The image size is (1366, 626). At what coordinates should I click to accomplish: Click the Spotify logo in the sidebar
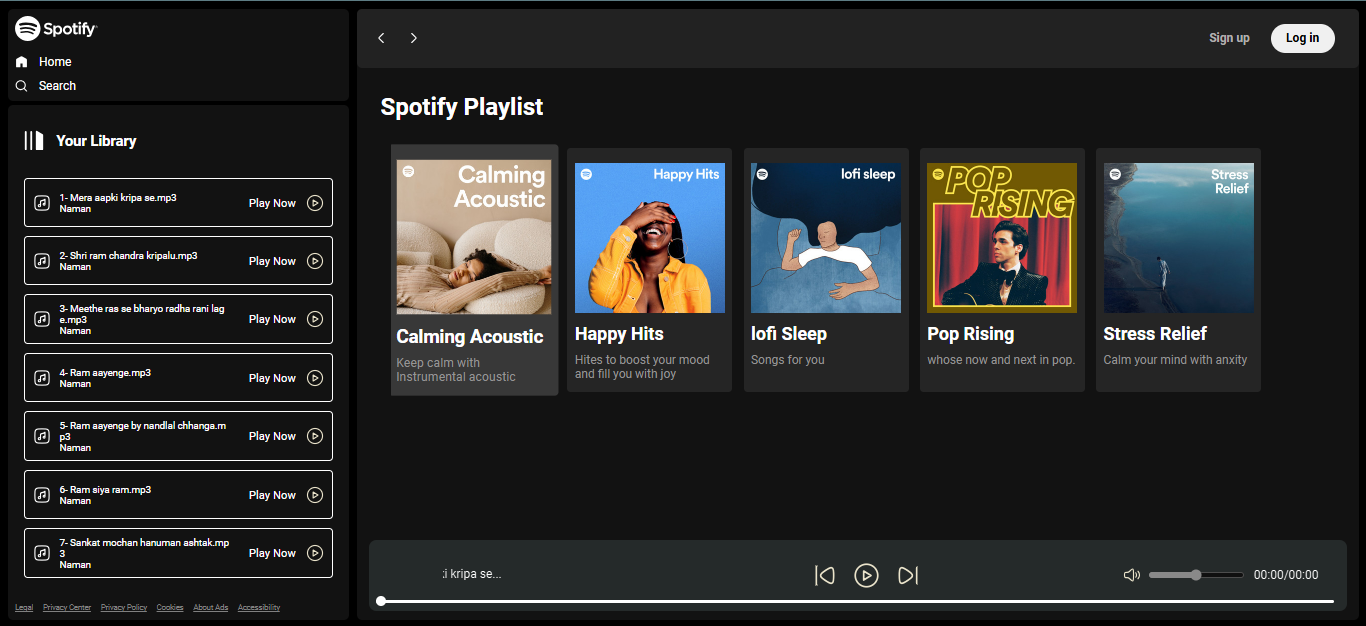tap(56, 28)
